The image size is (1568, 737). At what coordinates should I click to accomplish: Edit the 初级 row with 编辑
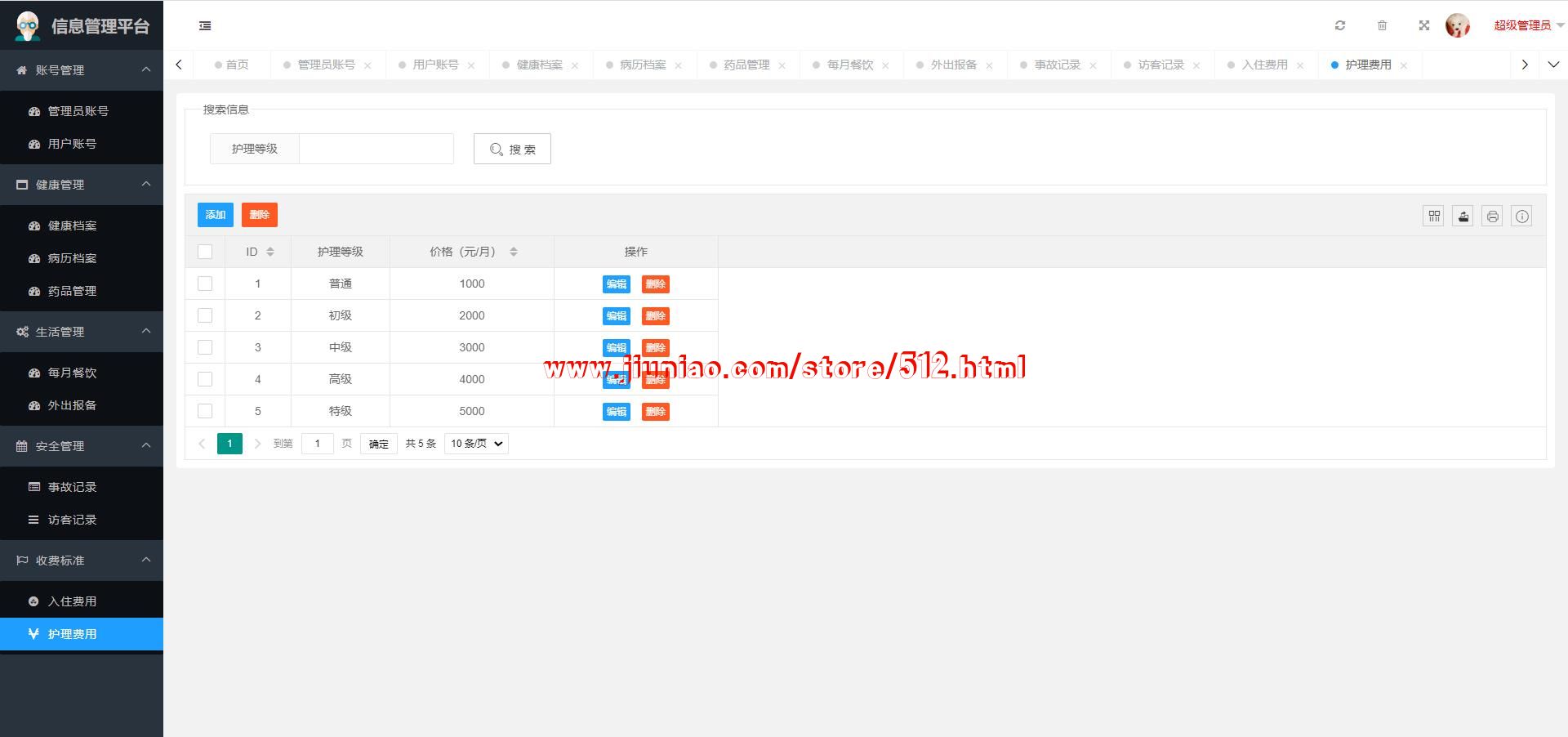coord(617,316)
